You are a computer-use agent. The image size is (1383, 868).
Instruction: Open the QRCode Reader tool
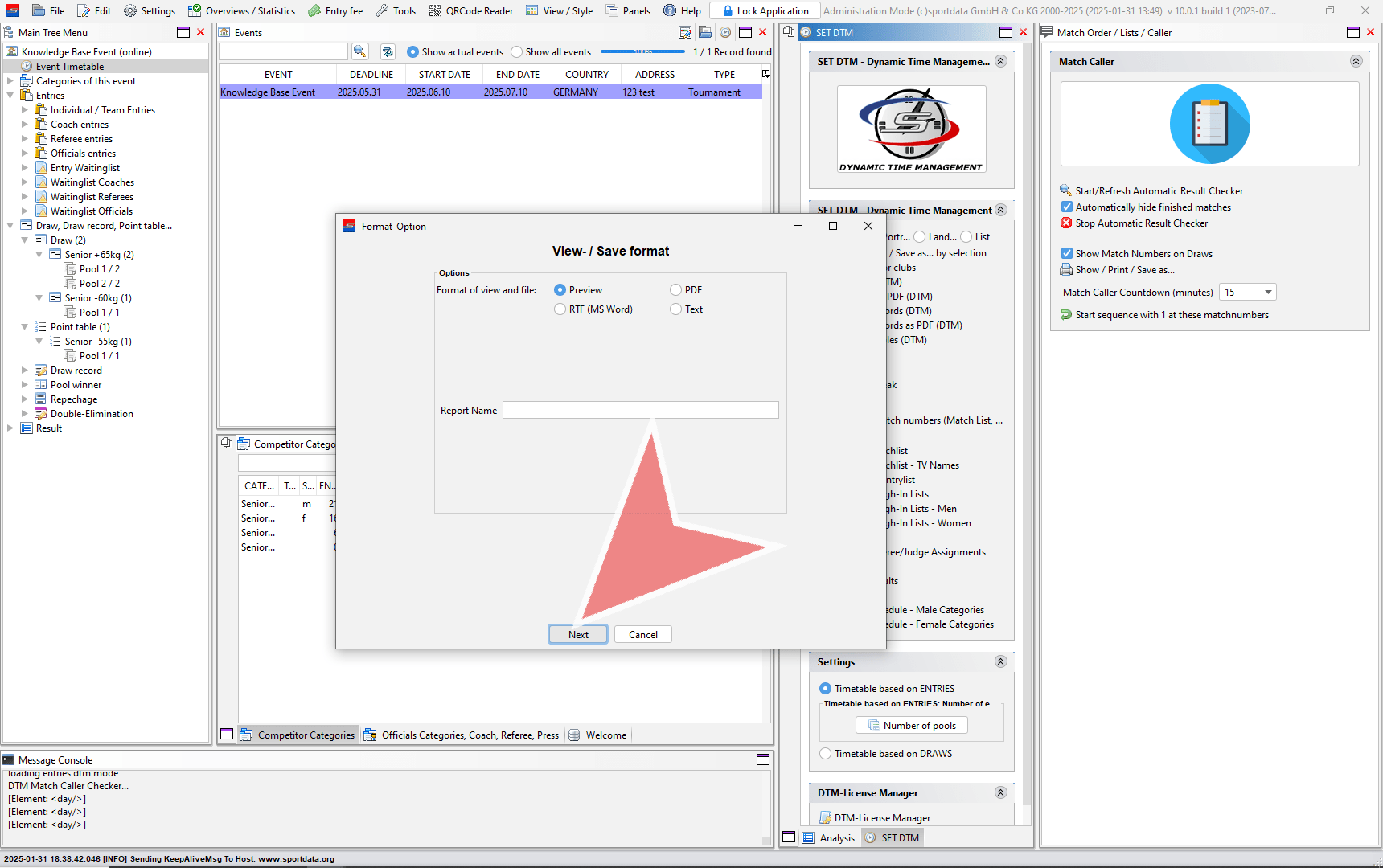pos(470,10)
